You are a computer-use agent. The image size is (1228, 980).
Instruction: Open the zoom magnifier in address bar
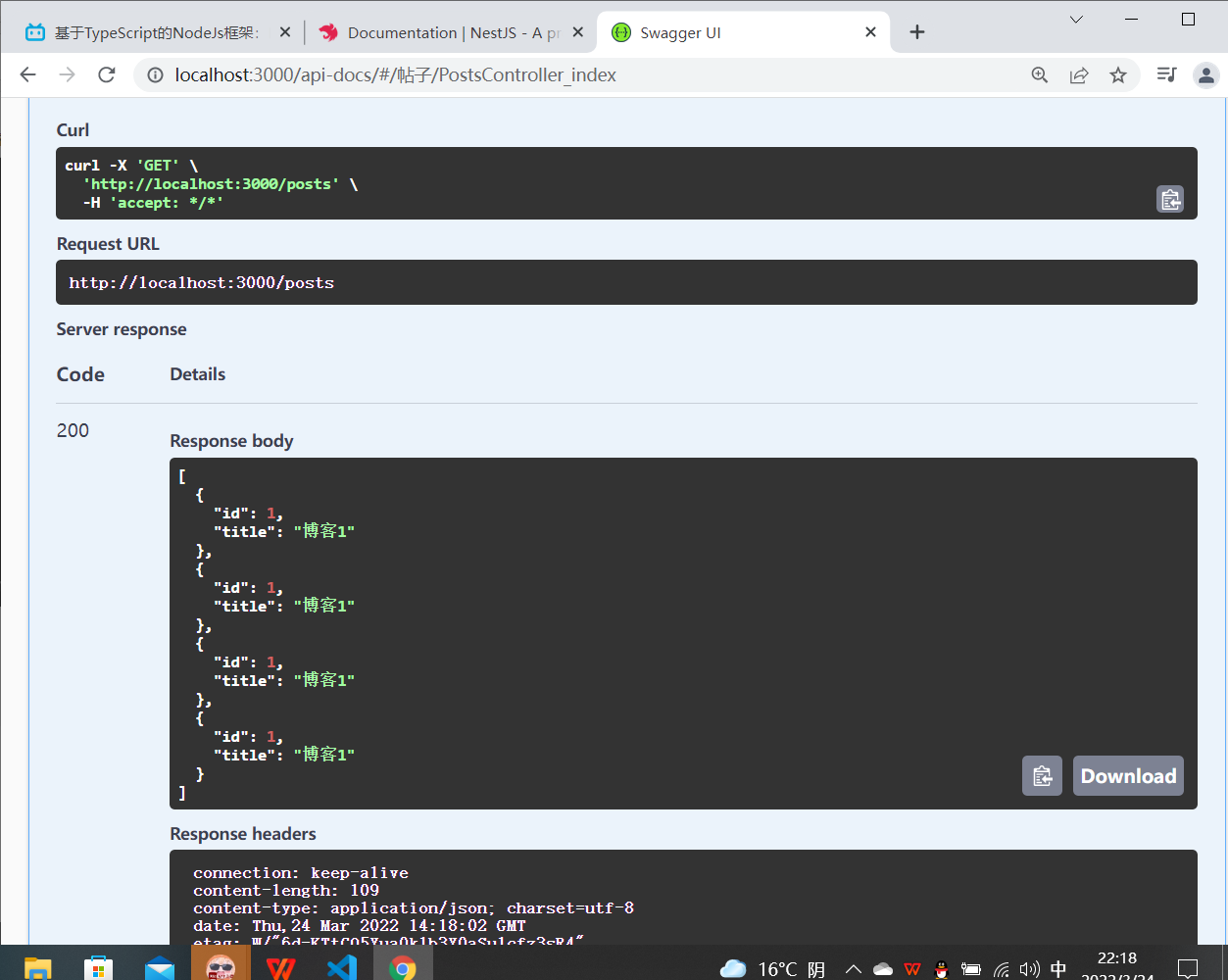click(x=1039, y=74)
